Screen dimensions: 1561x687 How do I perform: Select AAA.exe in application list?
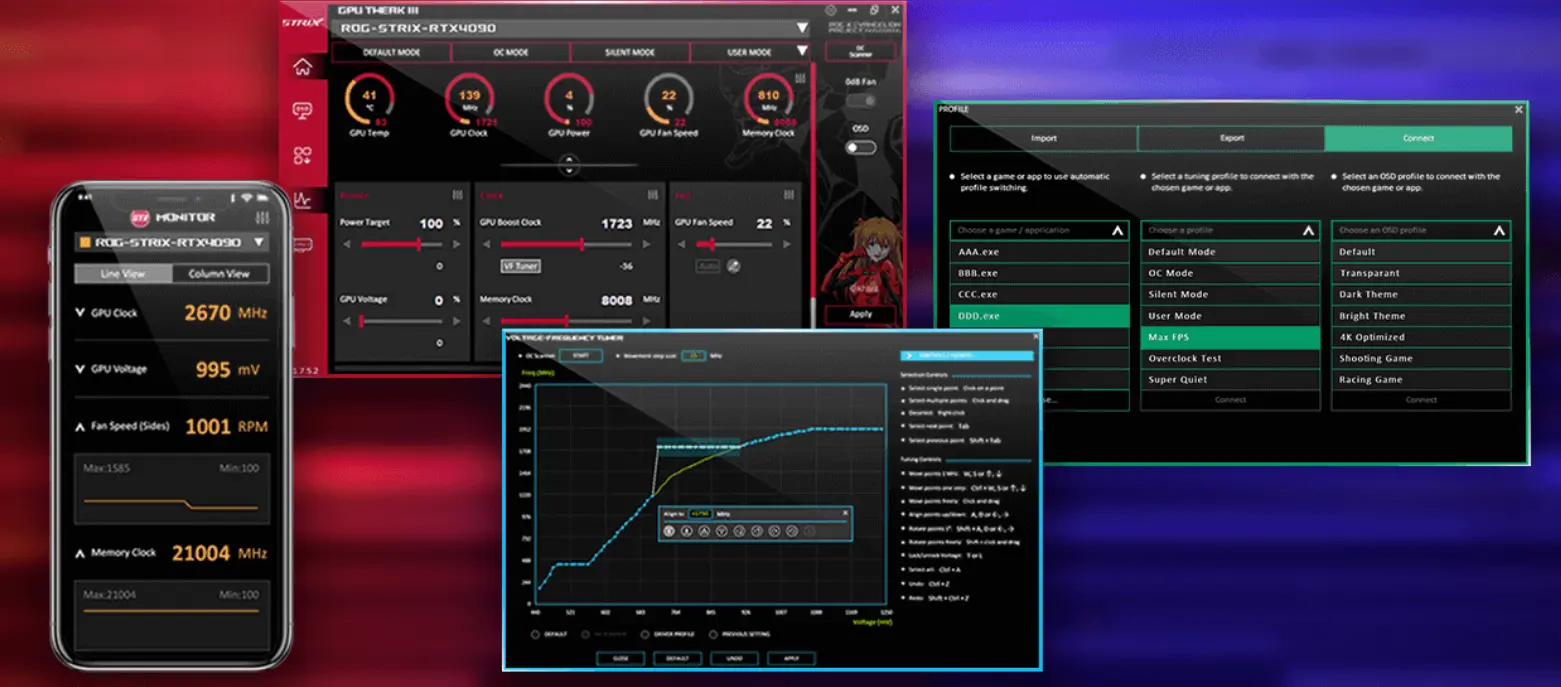[x=1039, y=252]
